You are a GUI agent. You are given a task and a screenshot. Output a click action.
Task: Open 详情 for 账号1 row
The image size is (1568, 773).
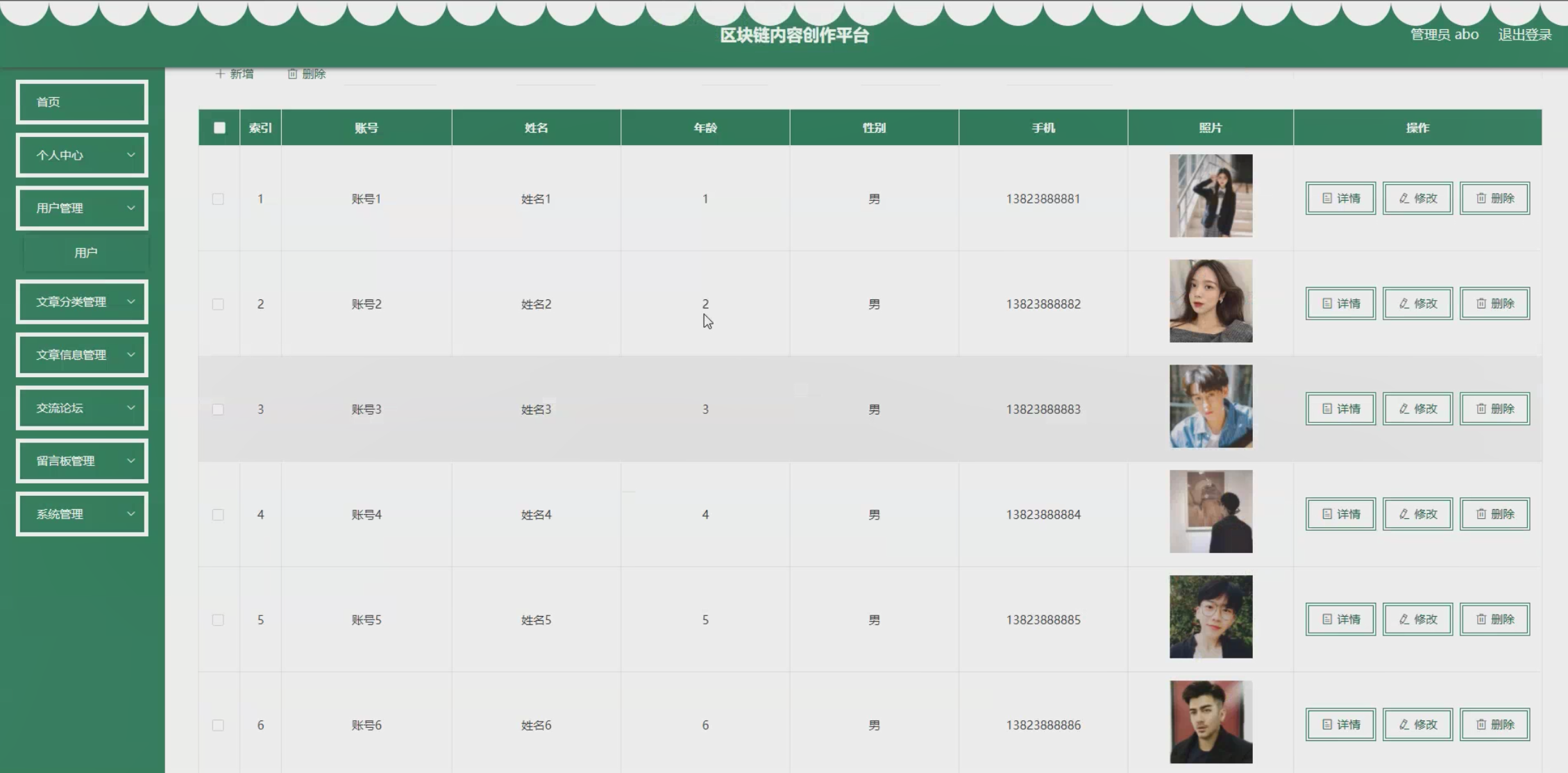pyautogui.click(x=1340, y=199)
